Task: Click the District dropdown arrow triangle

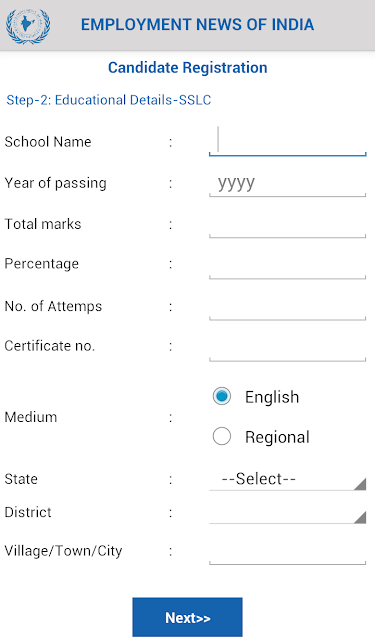Action: point(360,517)
